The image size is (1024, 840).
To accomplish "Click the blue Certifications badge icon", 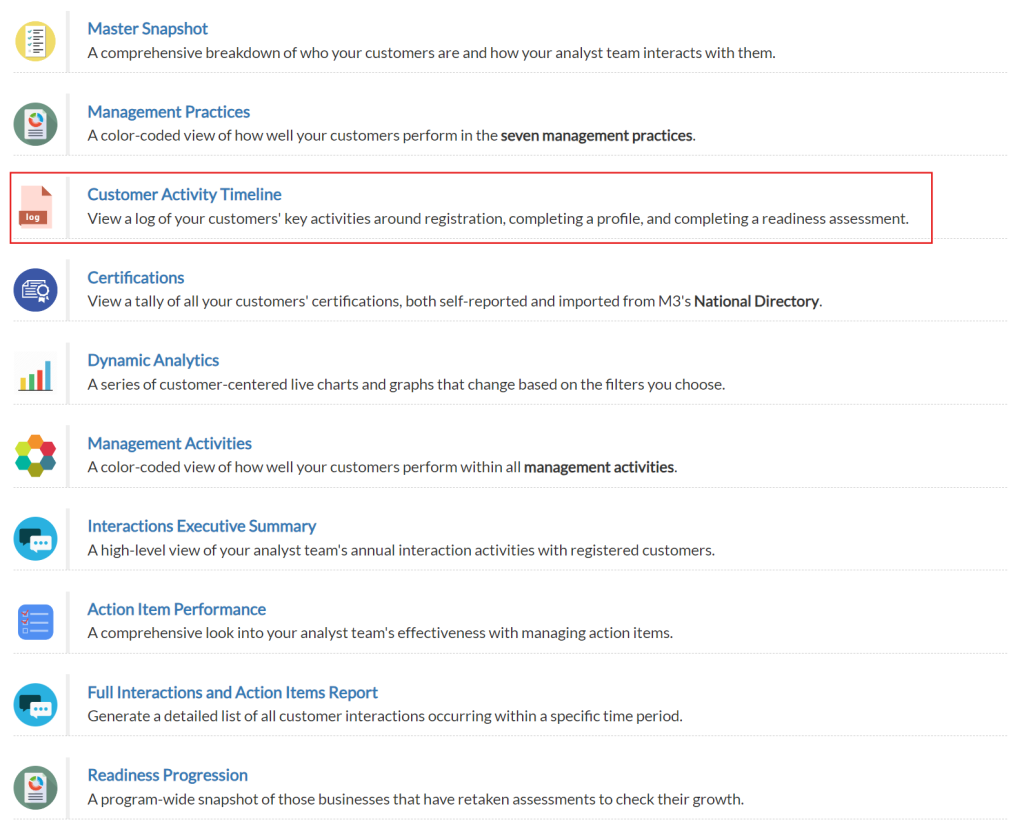I will click(36, 290).
